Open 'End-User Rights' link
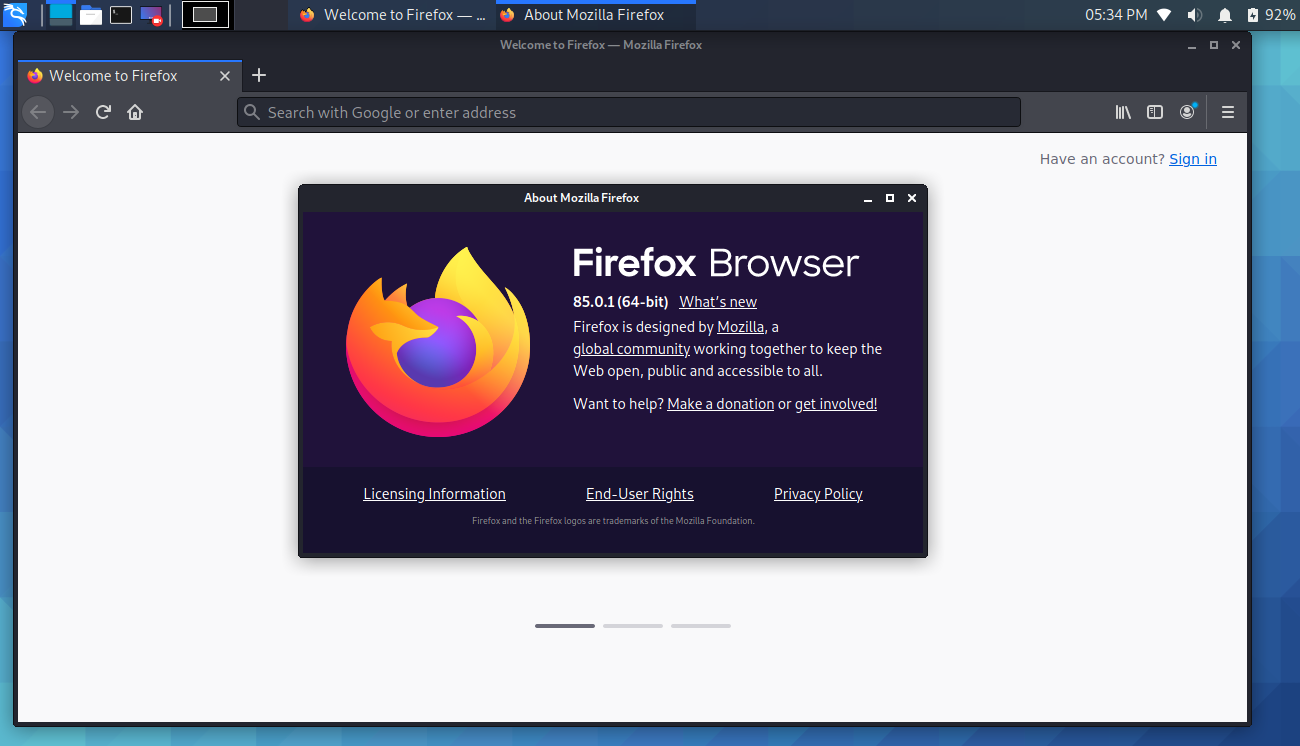This screenshot has height=746, width=1300. [640, 494]
